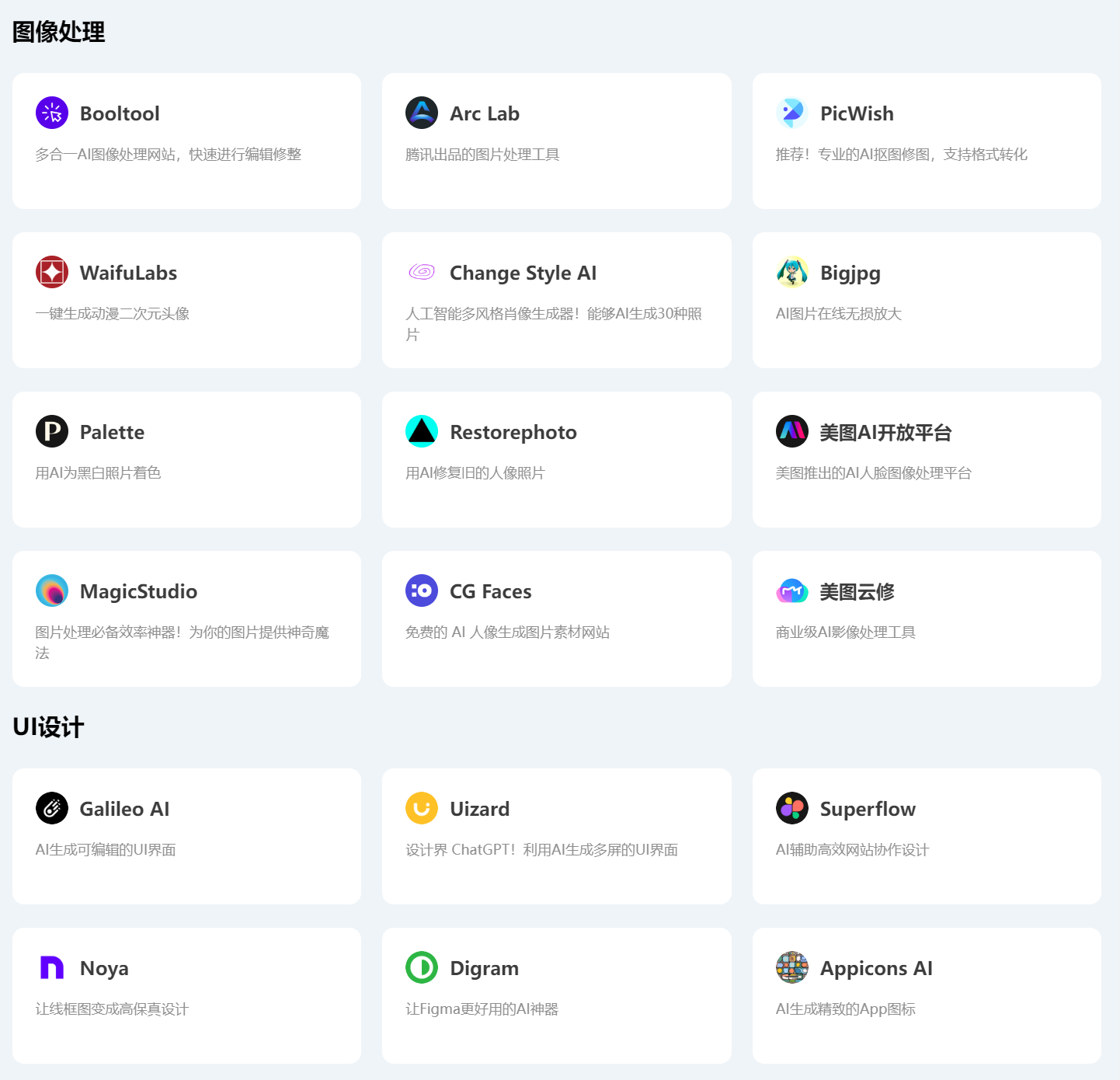
Task: Open the WaifuLabs title link
Action: click(128, 273)
